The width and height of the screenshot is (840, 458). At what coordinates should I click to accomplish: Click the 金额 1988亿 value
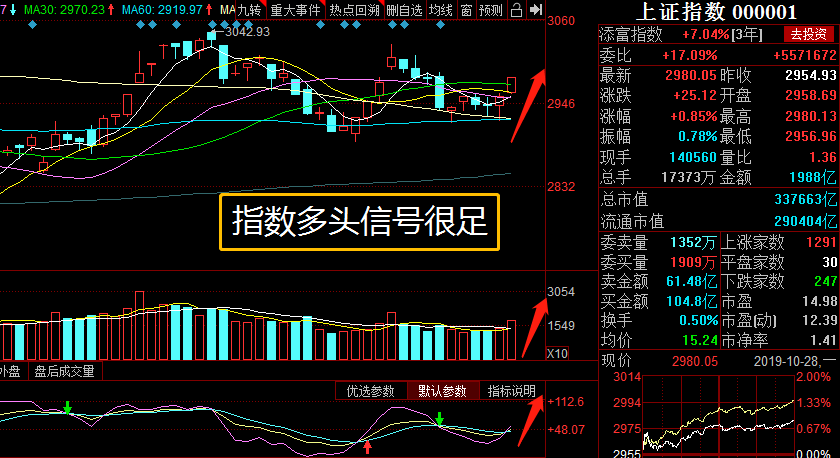coord(813,177)
